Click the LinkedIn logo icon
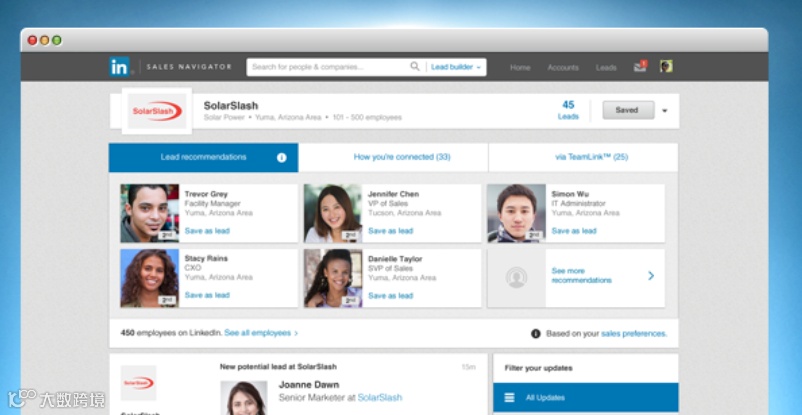802x415 pixels. [119, 67]
